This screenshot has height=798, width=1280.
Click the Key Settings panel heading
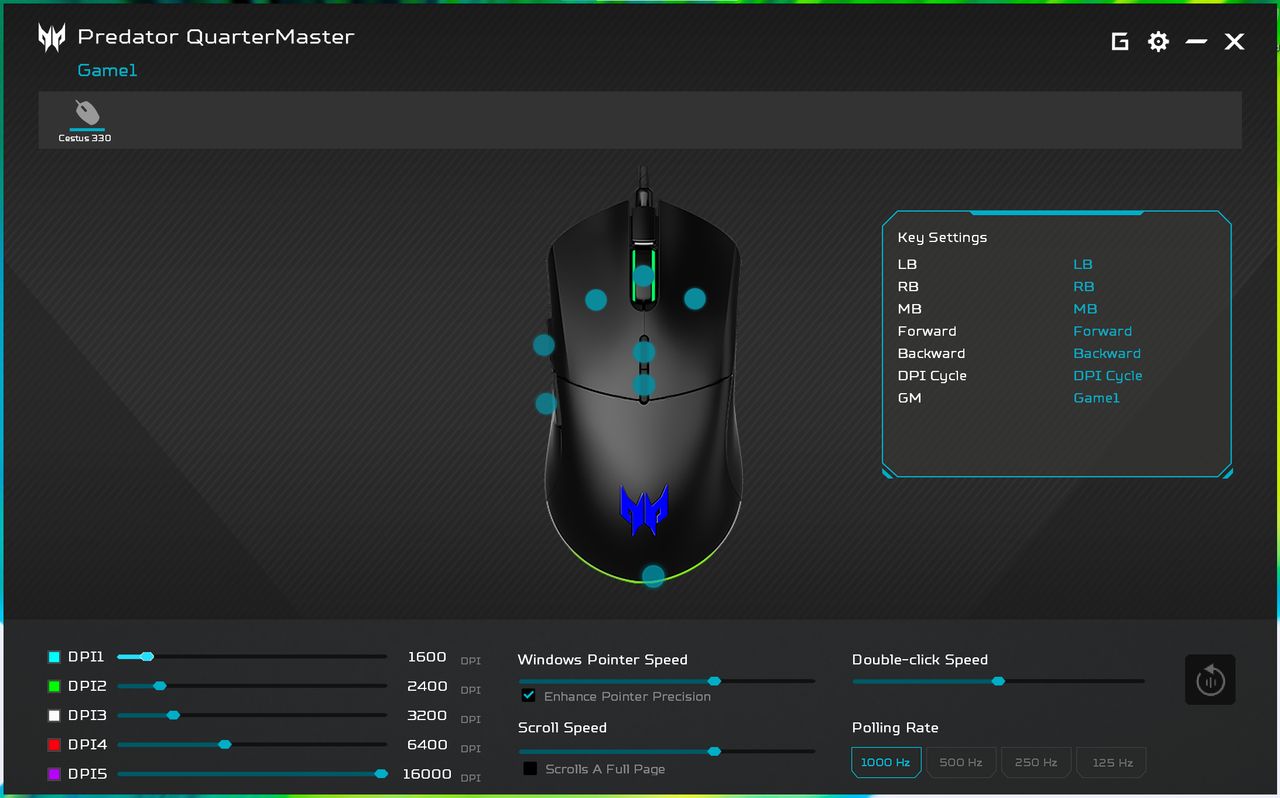(942, 238)
